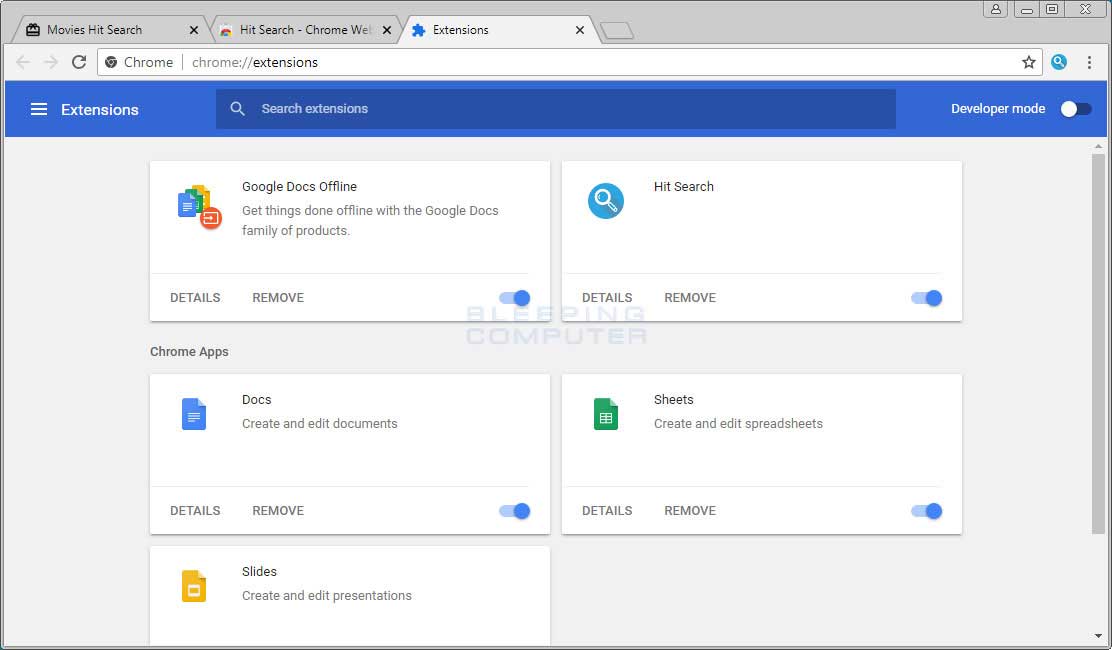
Task: Click the yellow Slides app icon
Action: [x=194, y=586]
